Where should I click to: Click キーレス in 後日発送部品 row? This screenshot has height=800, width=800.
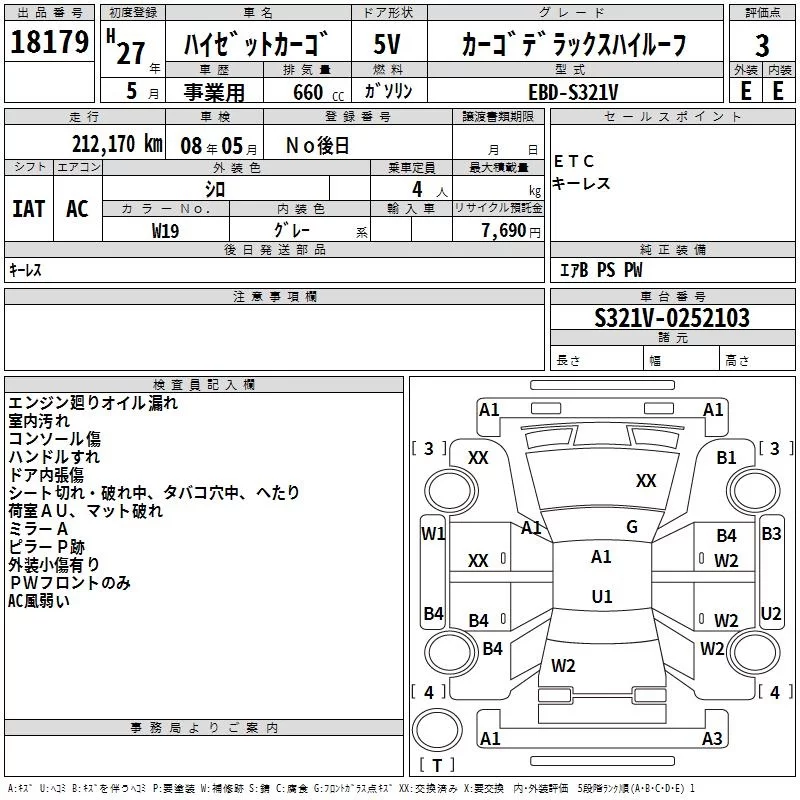(x=25, y=270)
